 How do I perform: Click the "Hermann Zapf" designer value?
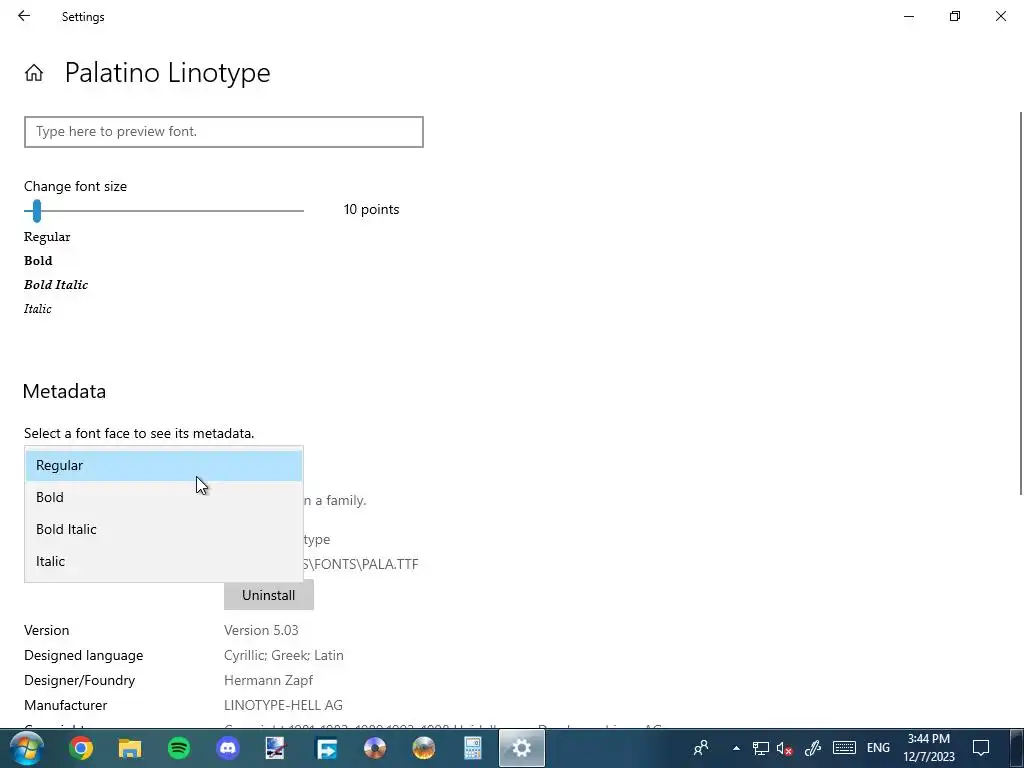click(x=268, y=680)
